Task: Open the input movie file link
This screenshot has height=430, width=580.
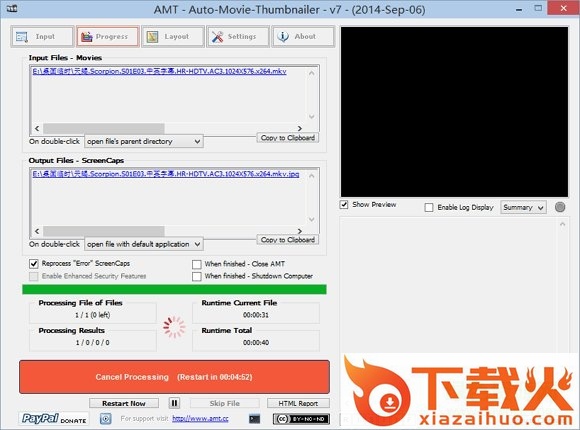Action: coord(159,71)
